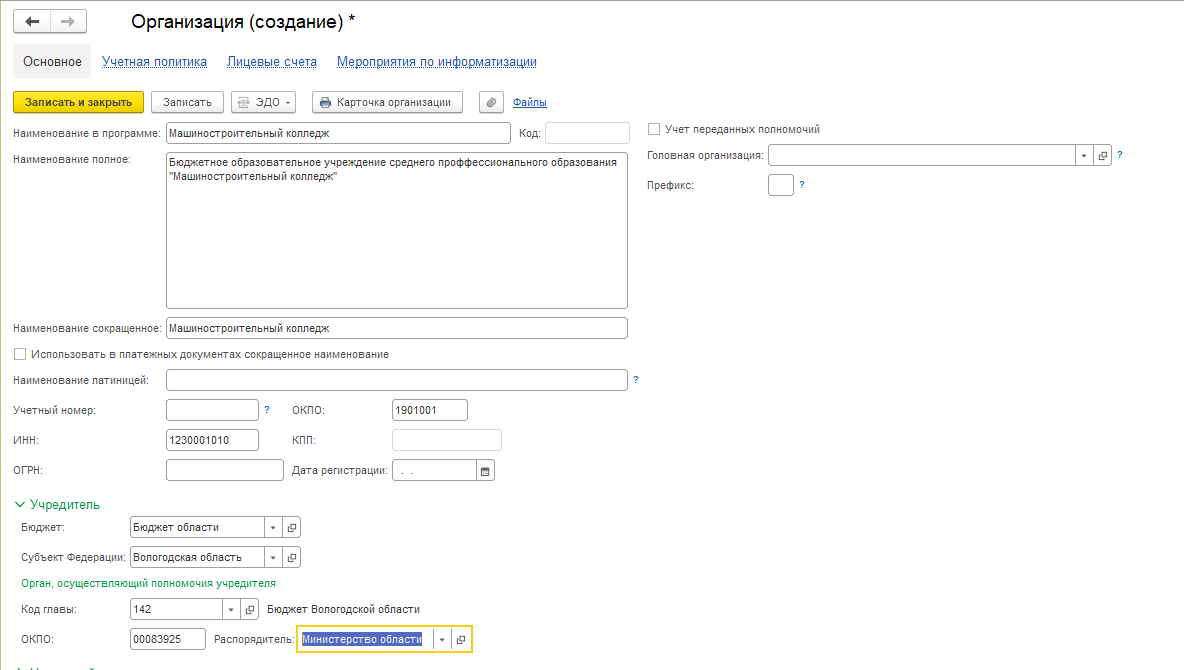
Task: Open the Распорядитель record icon
Action: [x=461, y=640]
